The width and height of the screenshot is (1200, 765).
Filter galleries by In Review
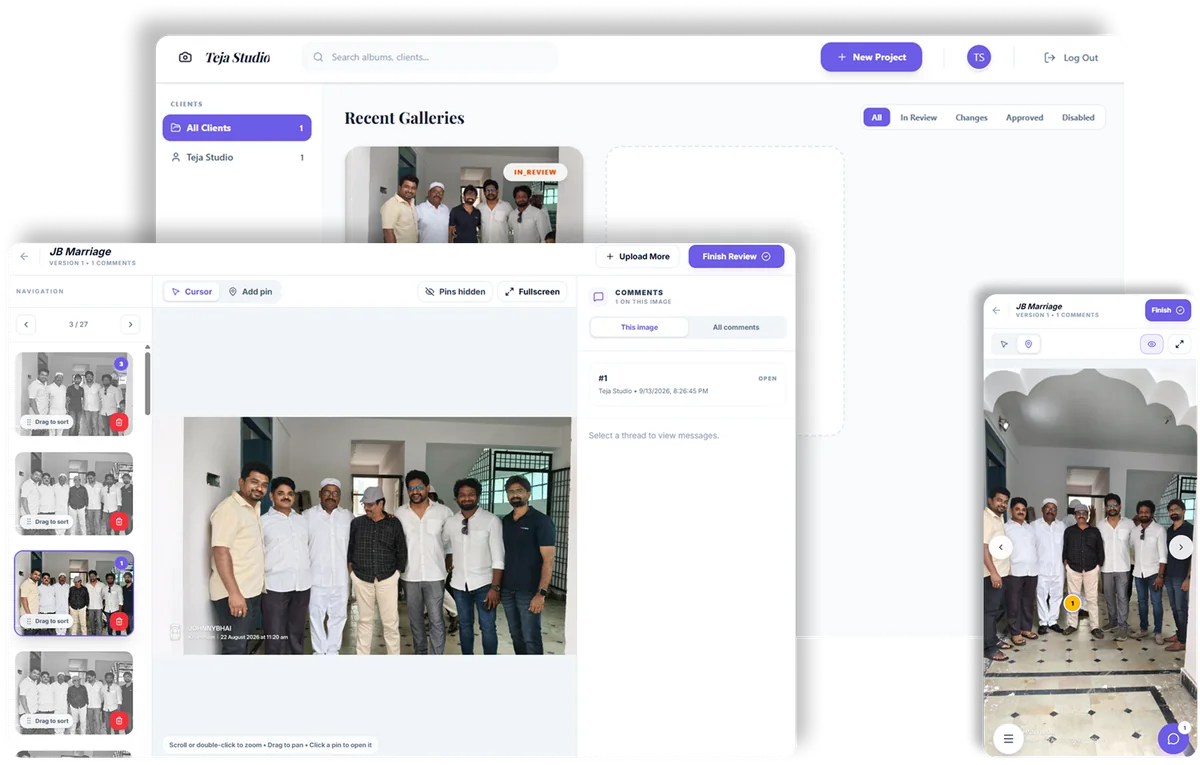[918, 118]
